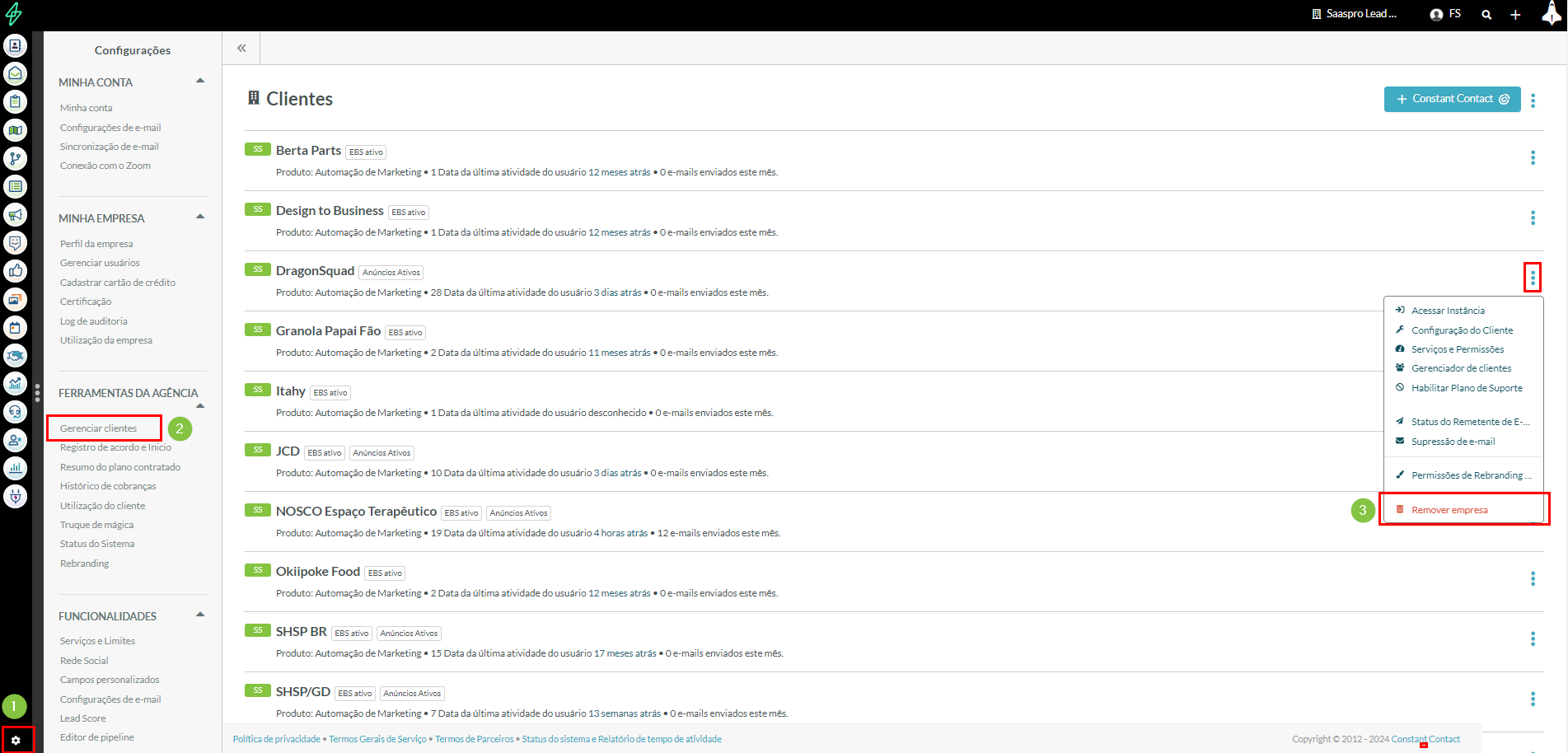Image resolution: width=1568 pixels, height=753 pixels.
Task: Open the plug integrations icon
Action: [15, 496]
